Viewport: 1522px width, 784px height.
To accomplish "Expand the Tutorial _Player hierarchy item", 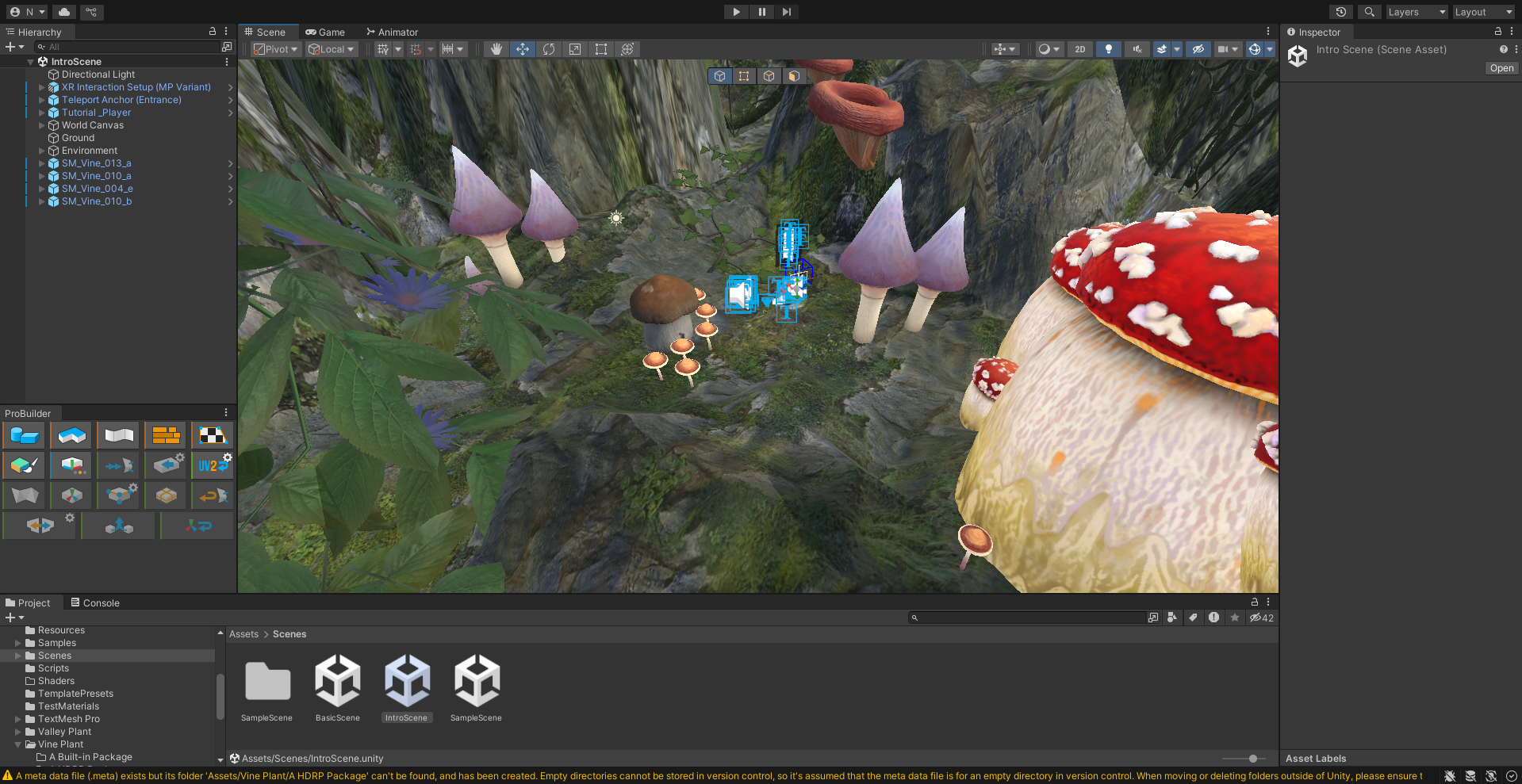I will pyautogui.click(x=41, y=112).
